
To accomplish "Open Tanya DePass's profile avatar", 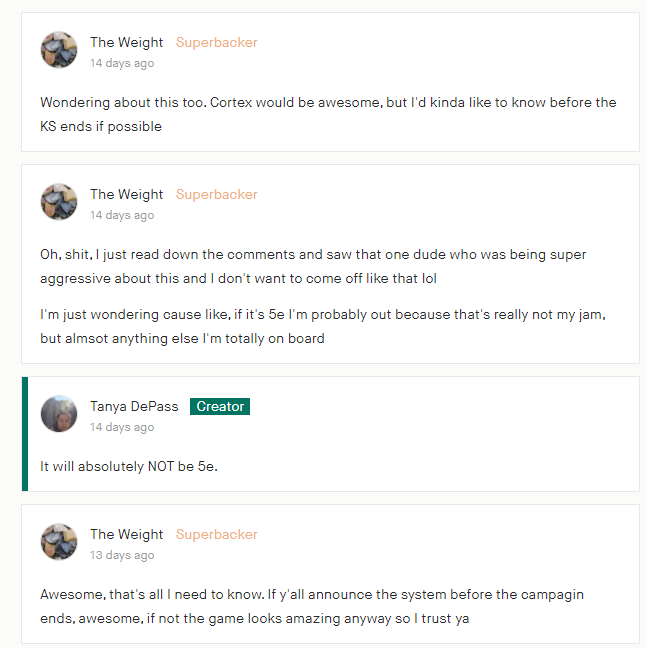I will pyautogui.click(x=59, y=414).
